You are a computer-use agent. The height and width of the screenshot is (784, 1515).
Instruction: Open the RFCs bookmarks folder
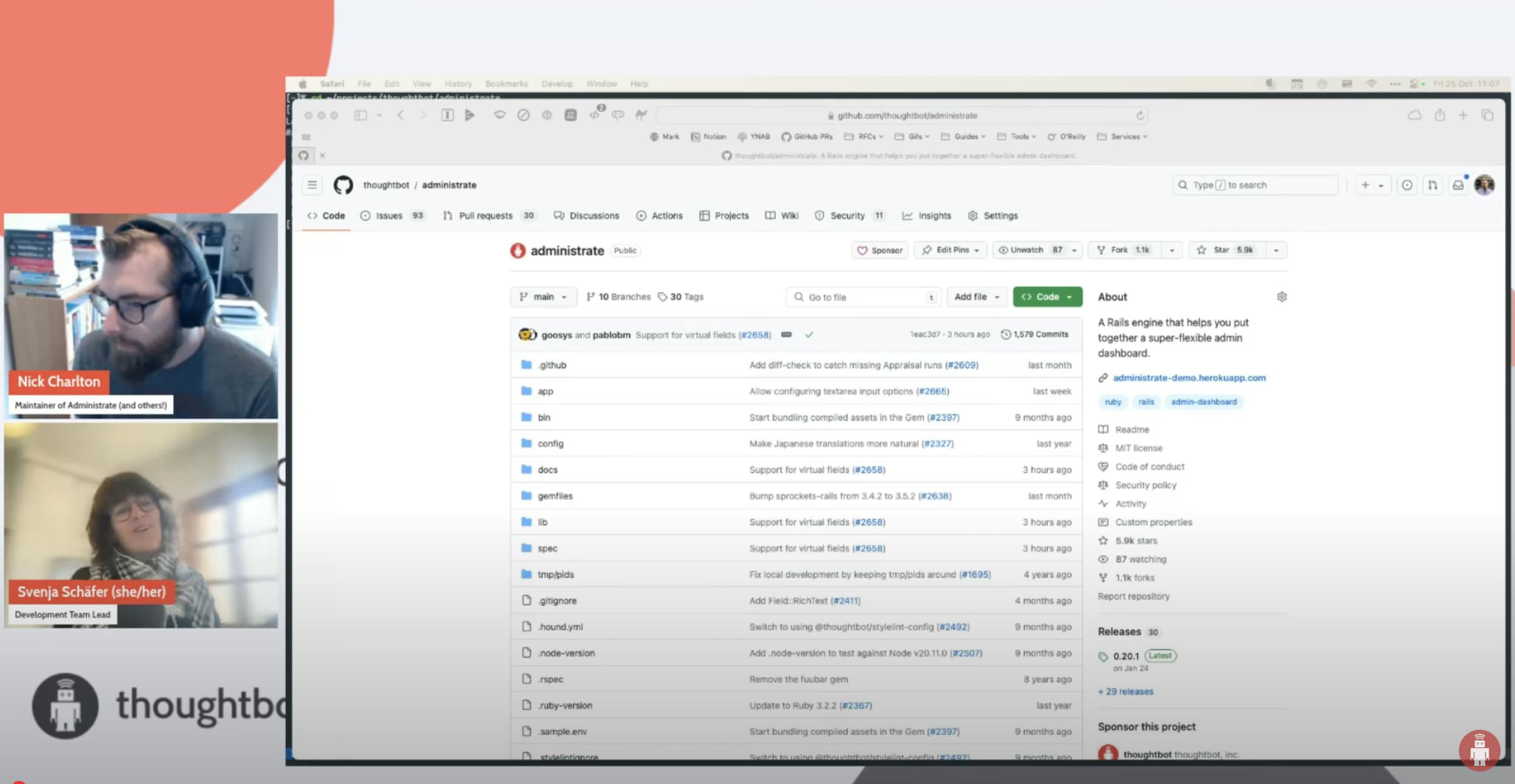point(864,137)
